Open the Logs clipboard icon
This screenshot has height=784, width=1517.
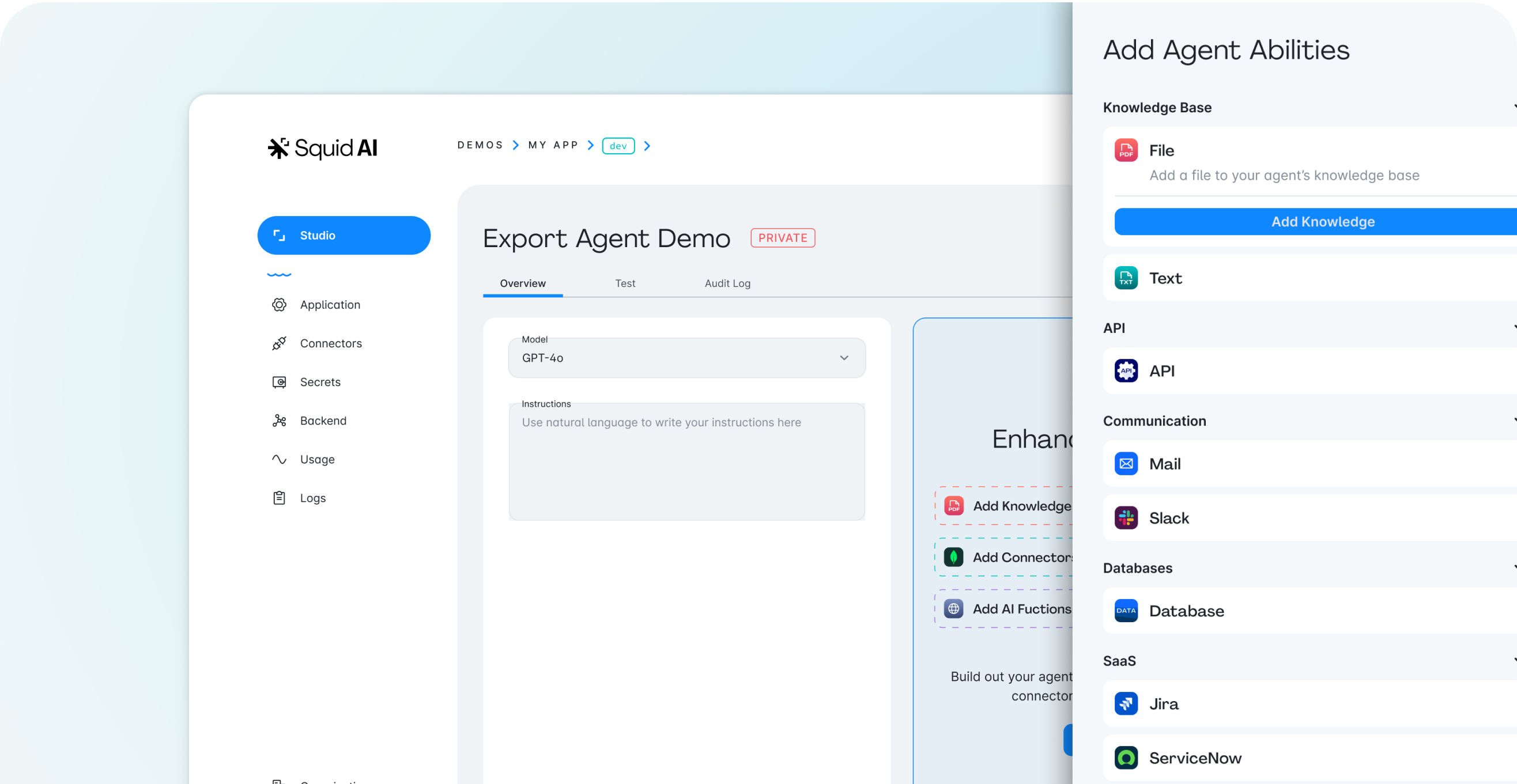279,498
